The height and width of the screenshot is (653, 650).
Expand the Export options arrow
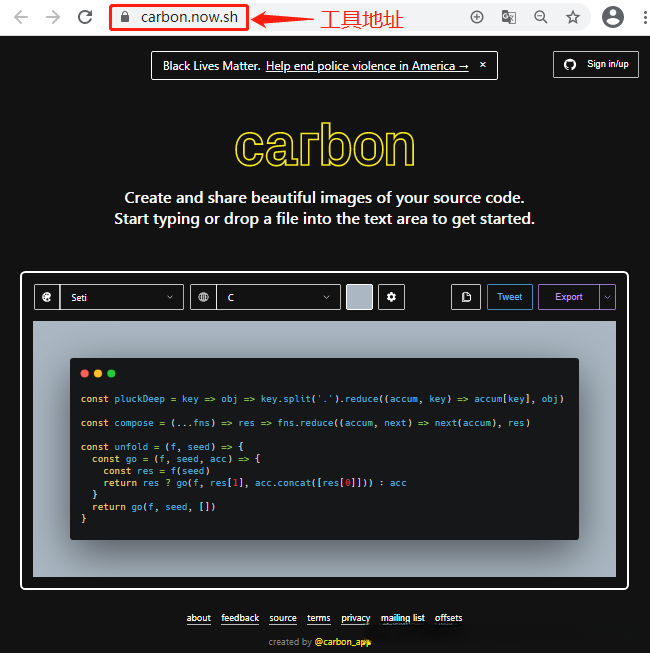608,297
